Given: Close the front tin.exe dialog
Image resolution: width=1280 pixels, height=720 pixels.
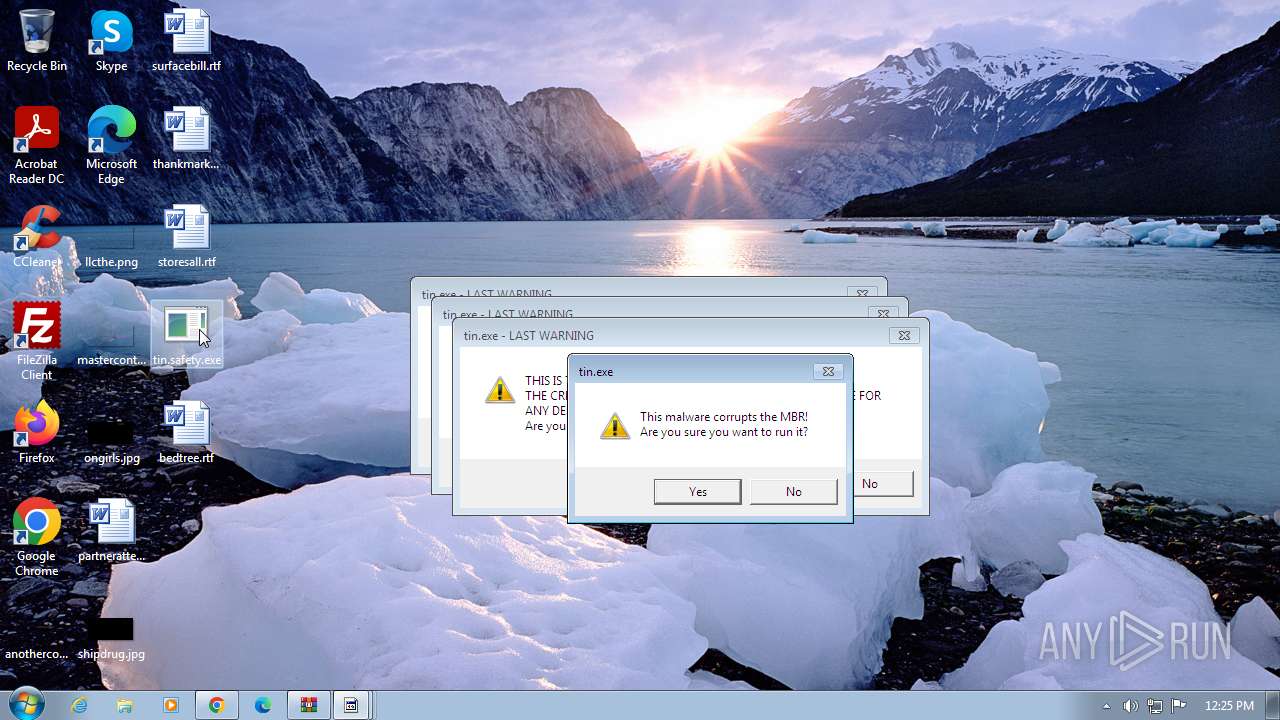Looking at the screenshot, I should [x=828, y=371].
